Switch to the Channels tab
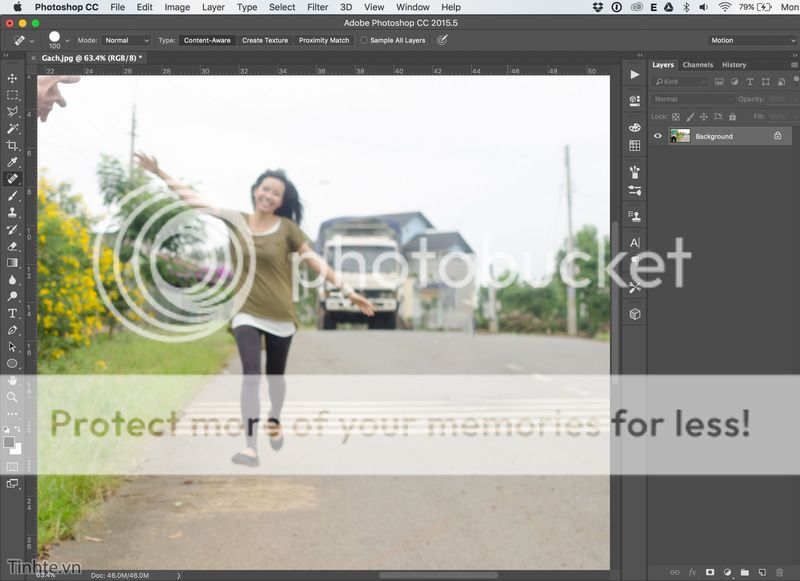This screenshot has height=581, width=800. pos(698,65)
